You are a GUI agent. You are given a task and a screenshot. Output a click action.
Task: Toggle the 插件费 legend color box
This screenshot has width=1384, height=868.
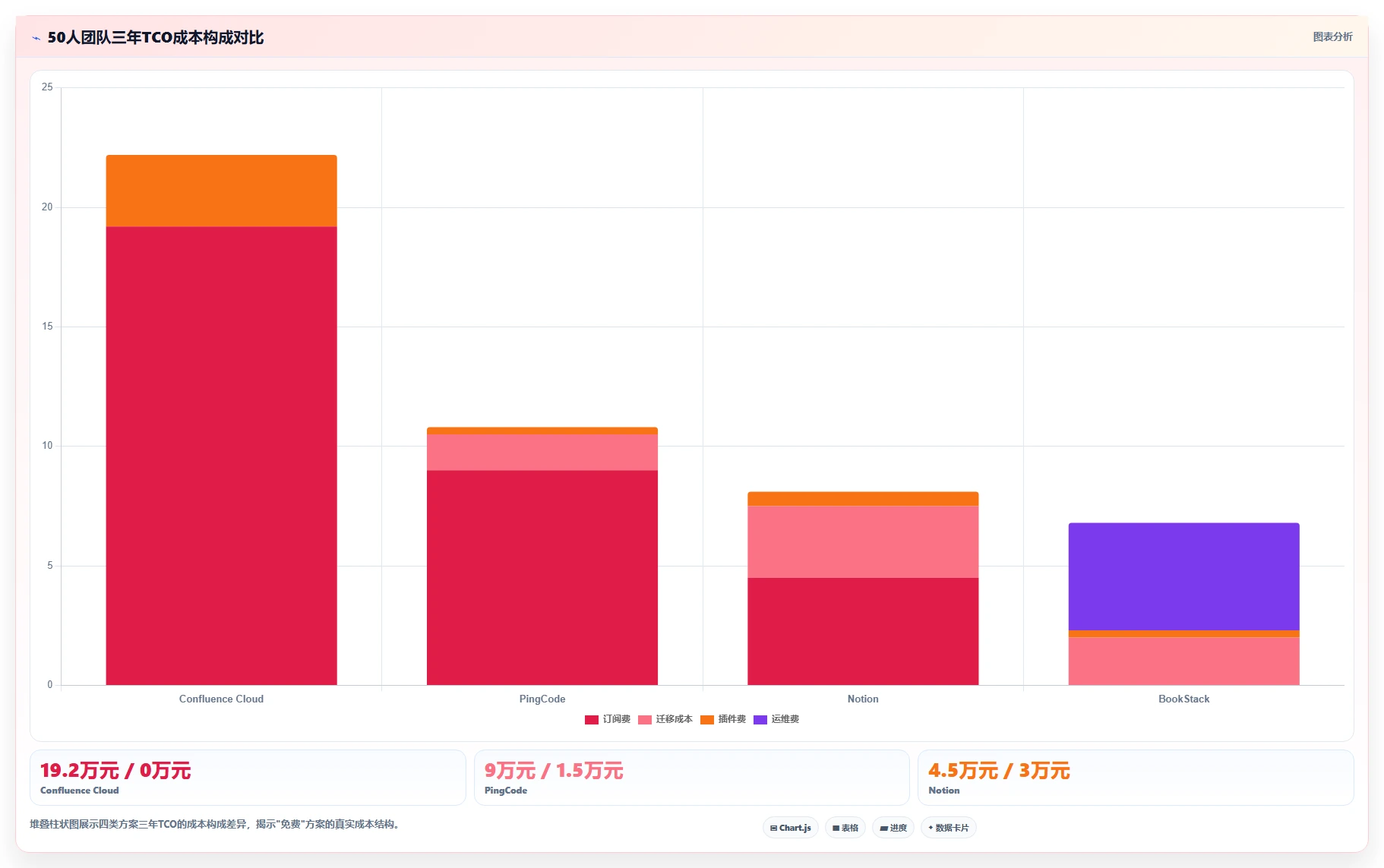click(707, 719)
